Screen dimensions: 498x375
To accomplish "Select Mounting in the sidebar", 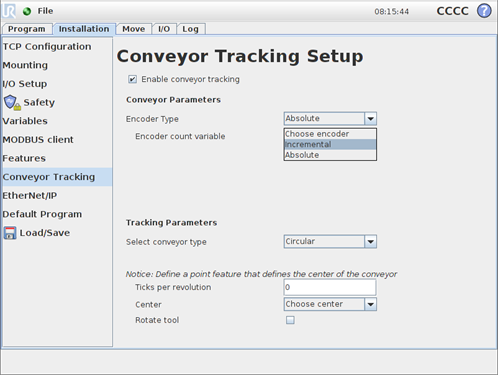I will coord(57,65).
